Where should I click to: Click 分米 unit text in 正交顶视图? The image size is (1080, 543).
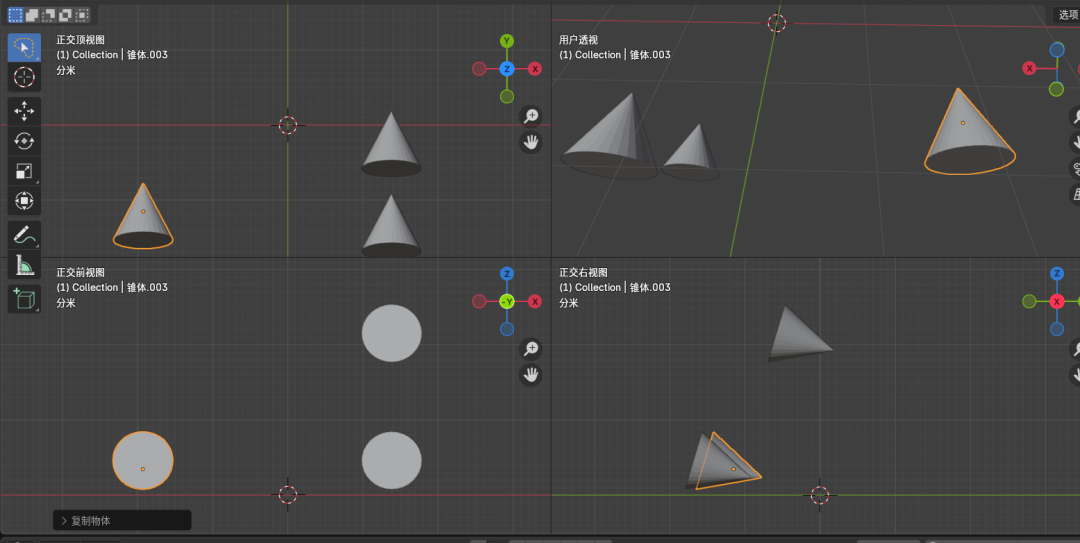click(x=66, y=70)
